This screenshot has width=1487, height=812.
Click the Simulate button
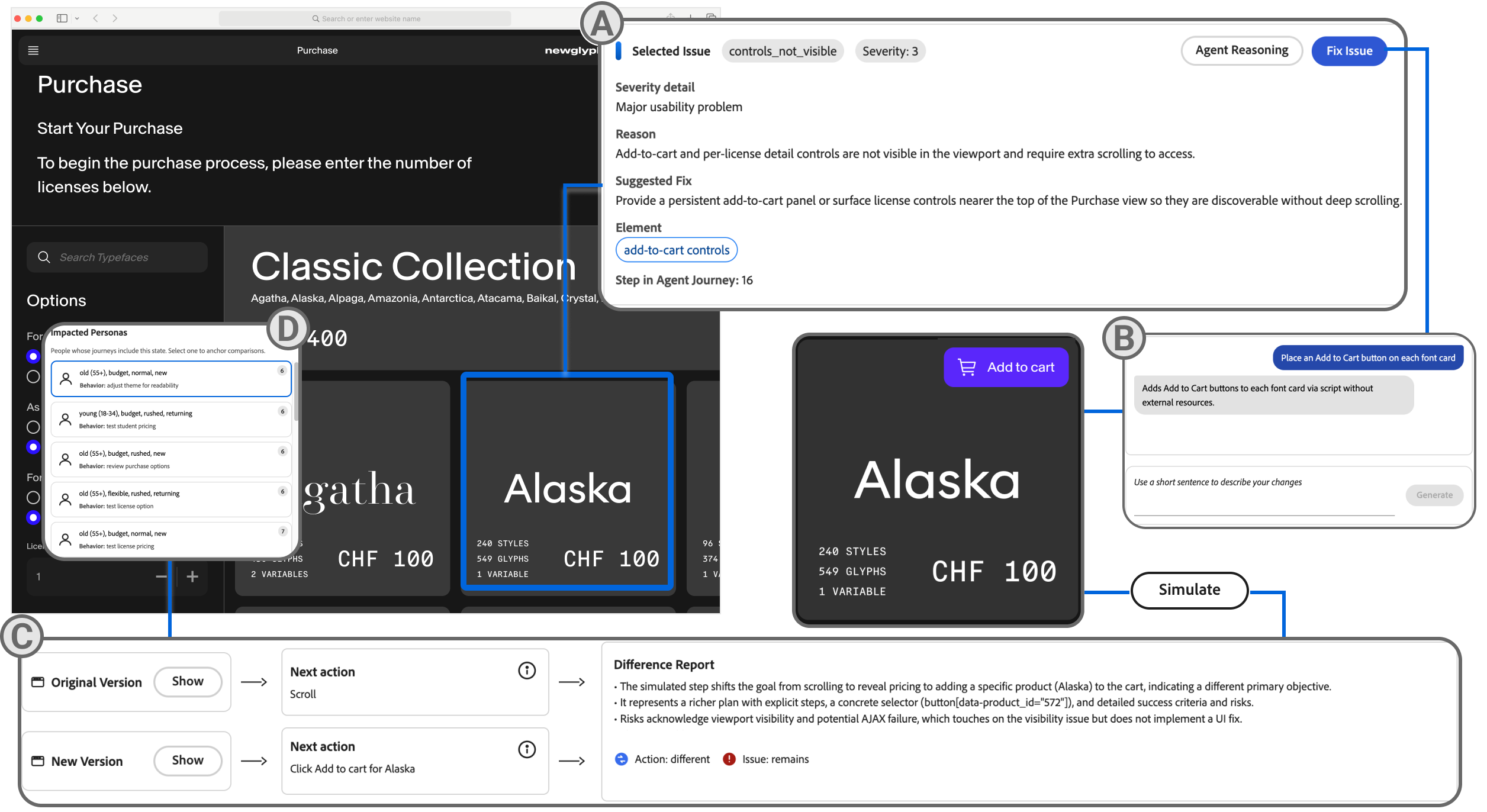(1189, 589)
